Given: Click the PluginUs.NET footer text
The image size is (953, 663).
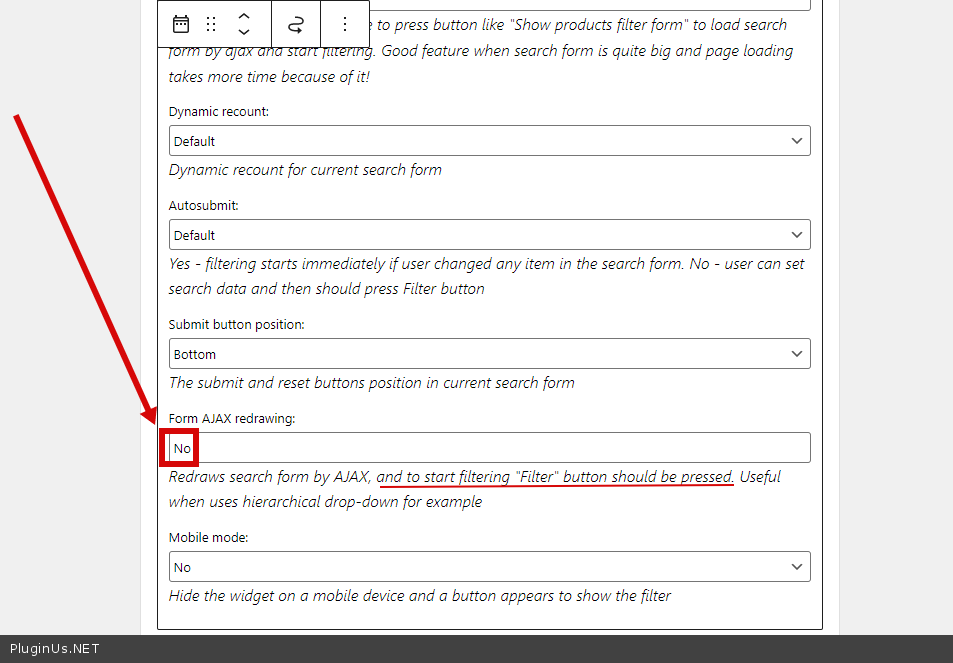Looking at the screenshot, I should 54,649.
